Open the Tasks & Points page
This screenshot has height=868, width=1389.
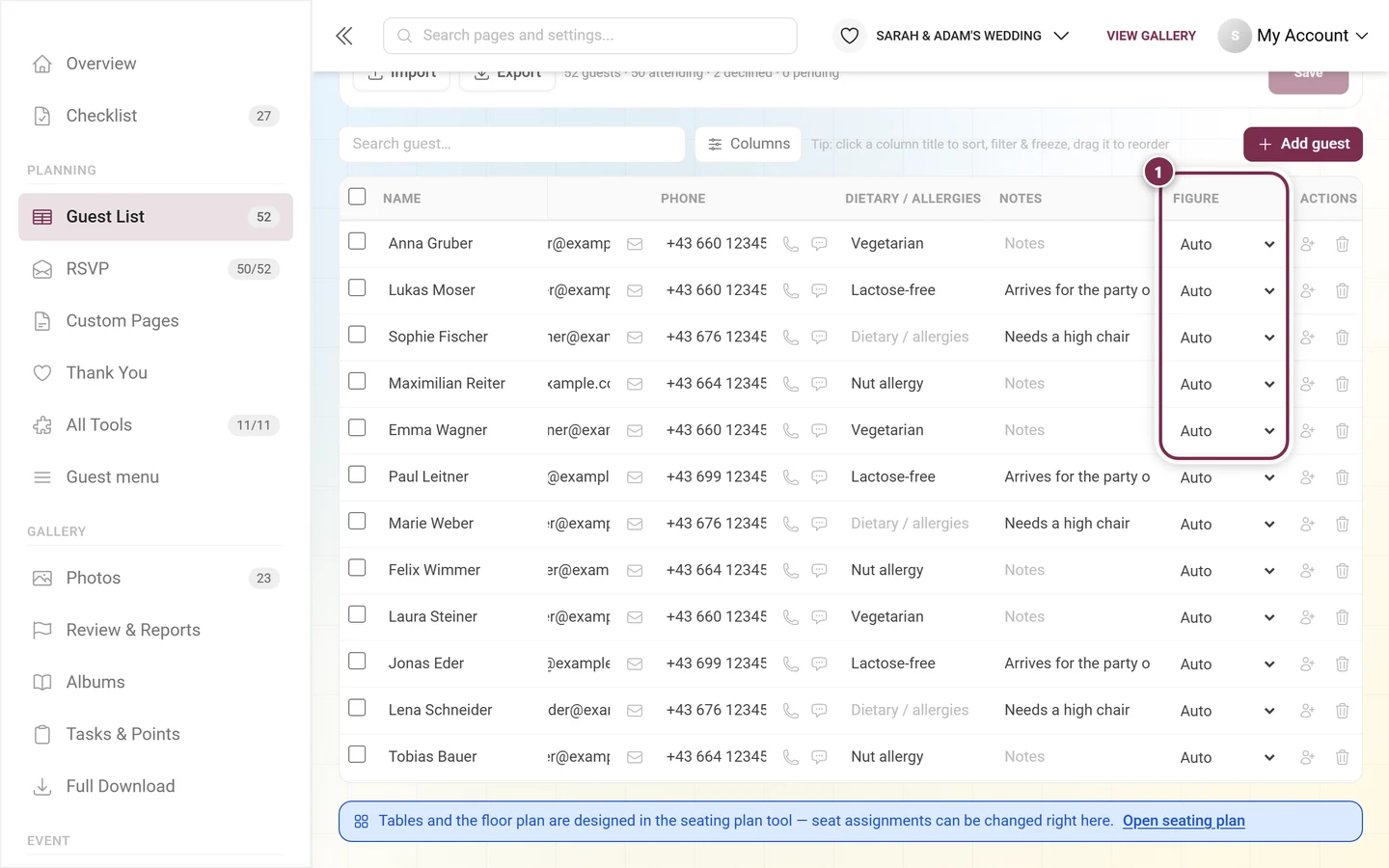(155, 735)
